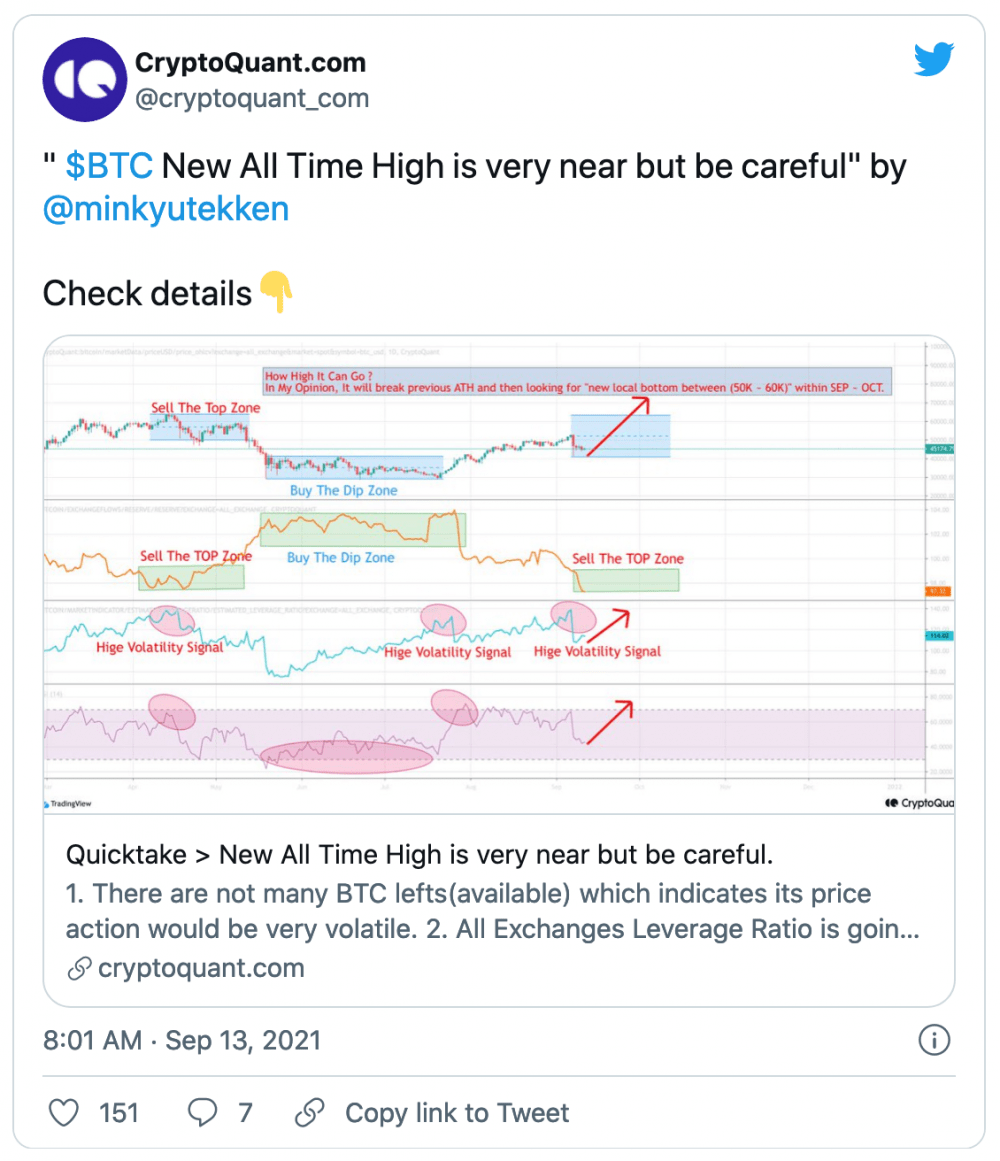Click the pointing-down hand emoji
This screenshot has width=1000, height=1161.
pyautogui.click(x=277, y=292)
